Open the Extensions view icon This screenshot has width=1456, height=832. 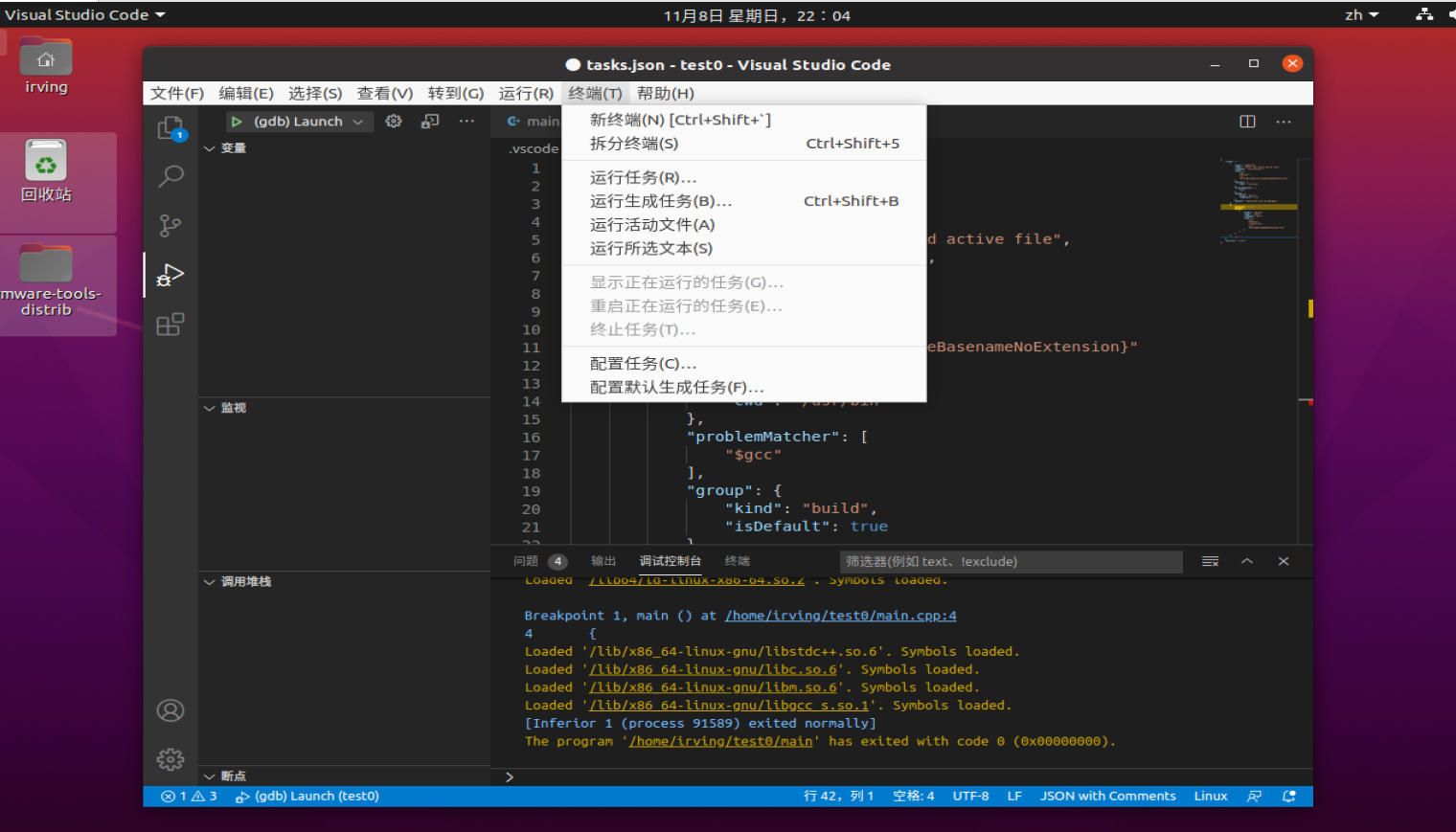click(x=171, y=325)
